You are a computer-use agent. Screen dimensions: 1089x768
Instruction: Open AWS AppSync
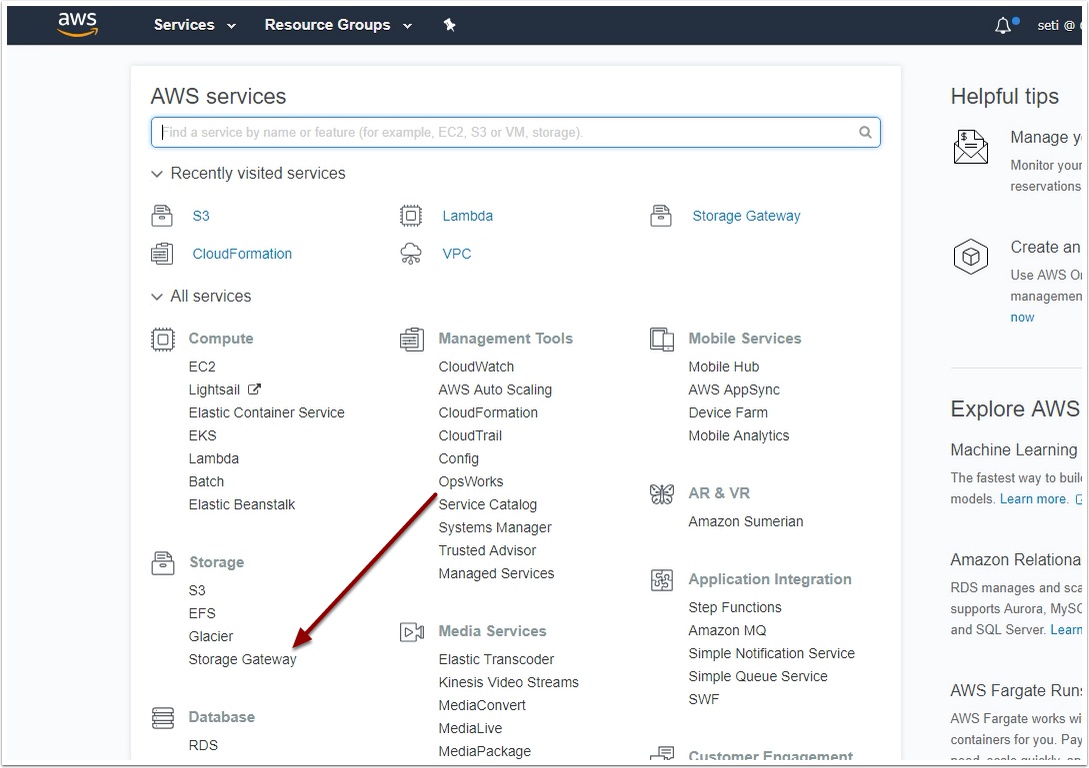pyautogui.click(x=734, y=390)
